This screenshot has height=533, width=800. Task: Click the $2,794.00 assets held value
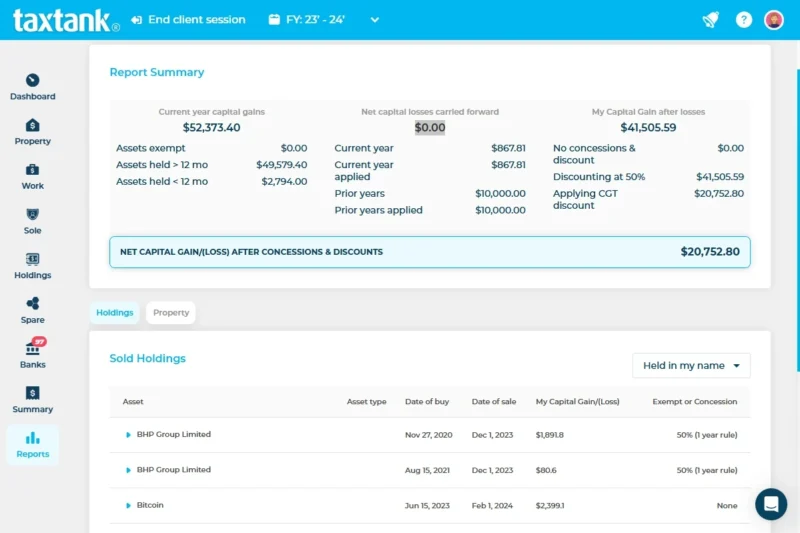284,182
